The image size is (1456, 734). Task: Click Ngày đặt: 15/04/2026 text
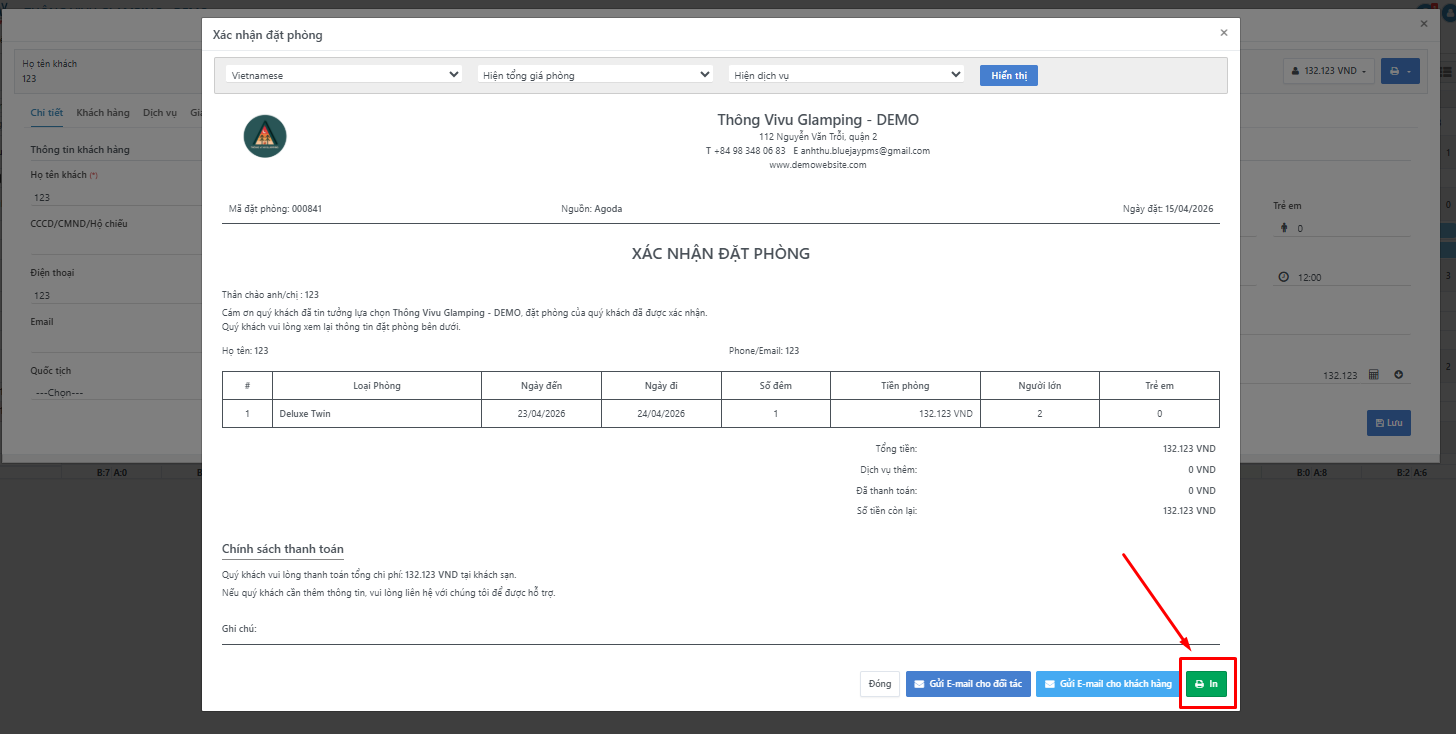pyautogui.click(x=1168, y=209)
